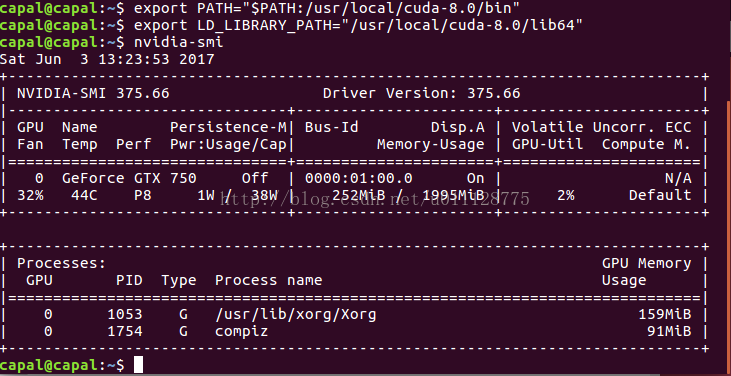Select the fan speed '32%'
This screenshot has height=376, width=731.
[30, 195]
